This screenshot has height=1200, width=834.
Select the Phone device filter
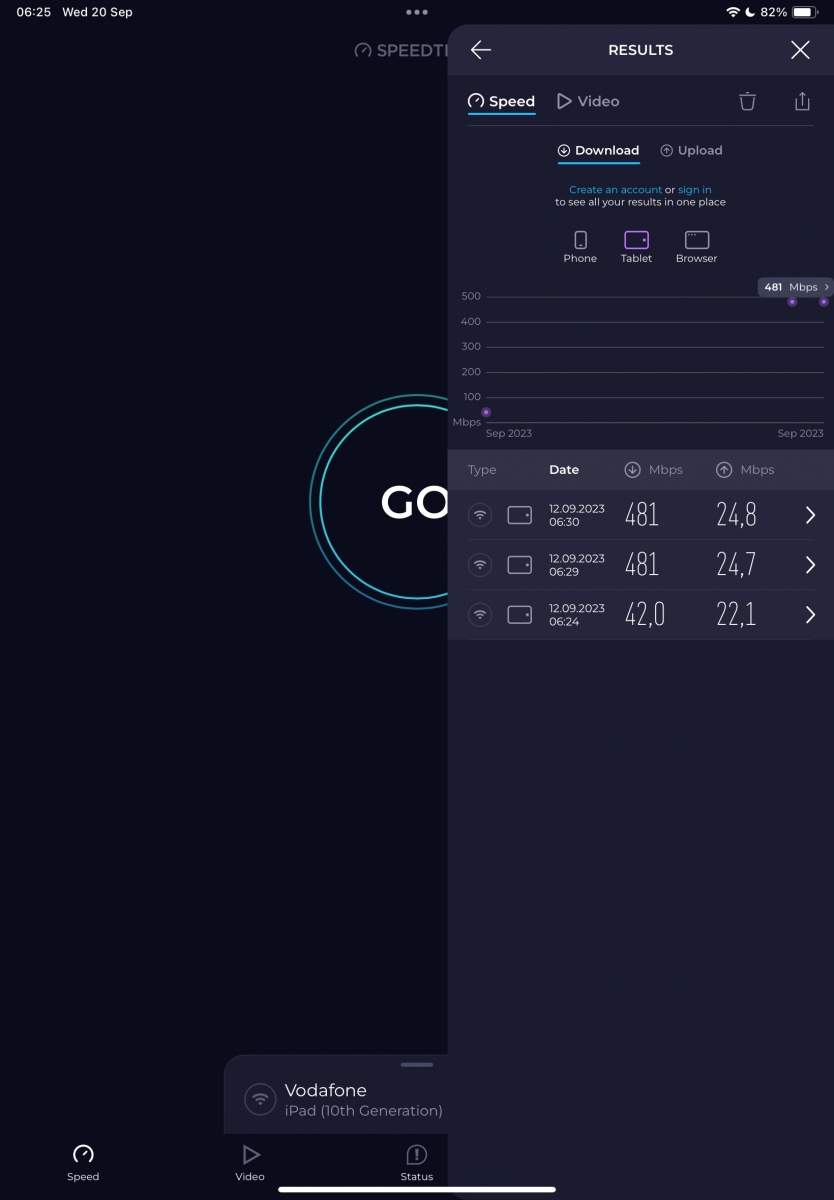[x=580, y=246]
